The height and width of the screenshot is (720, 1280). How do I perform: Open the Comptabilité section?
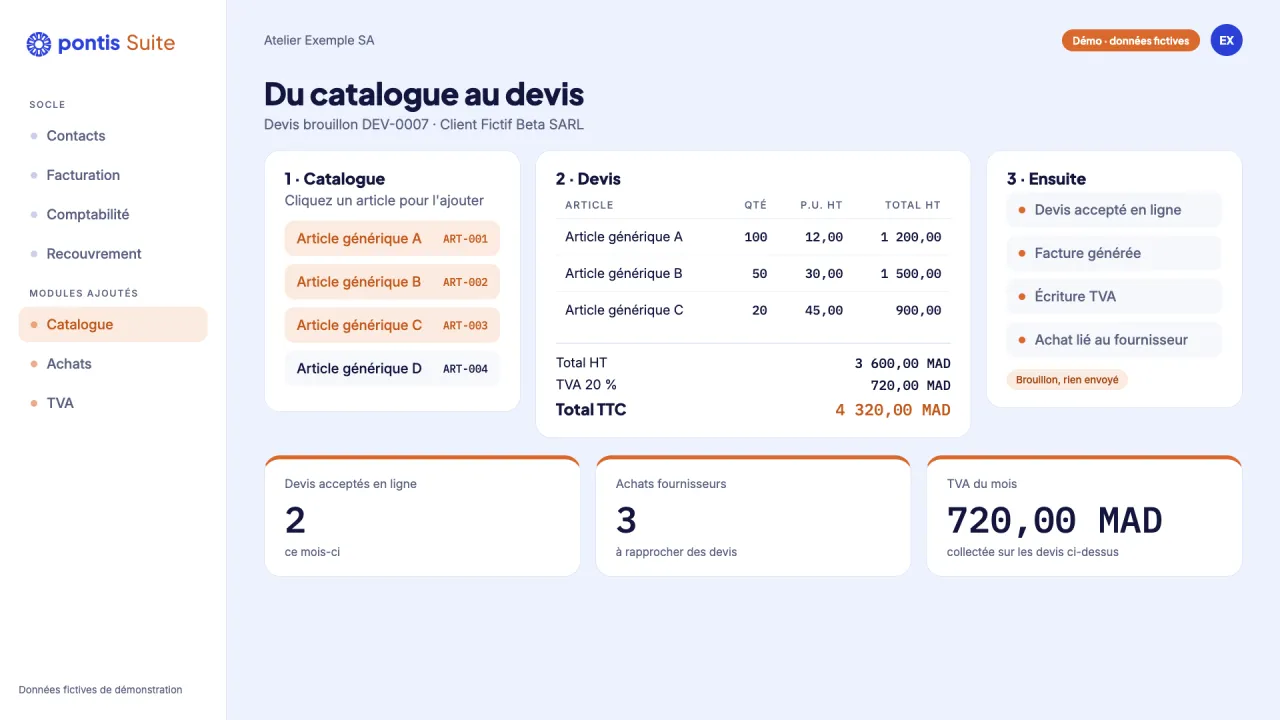tap(113, 214)
